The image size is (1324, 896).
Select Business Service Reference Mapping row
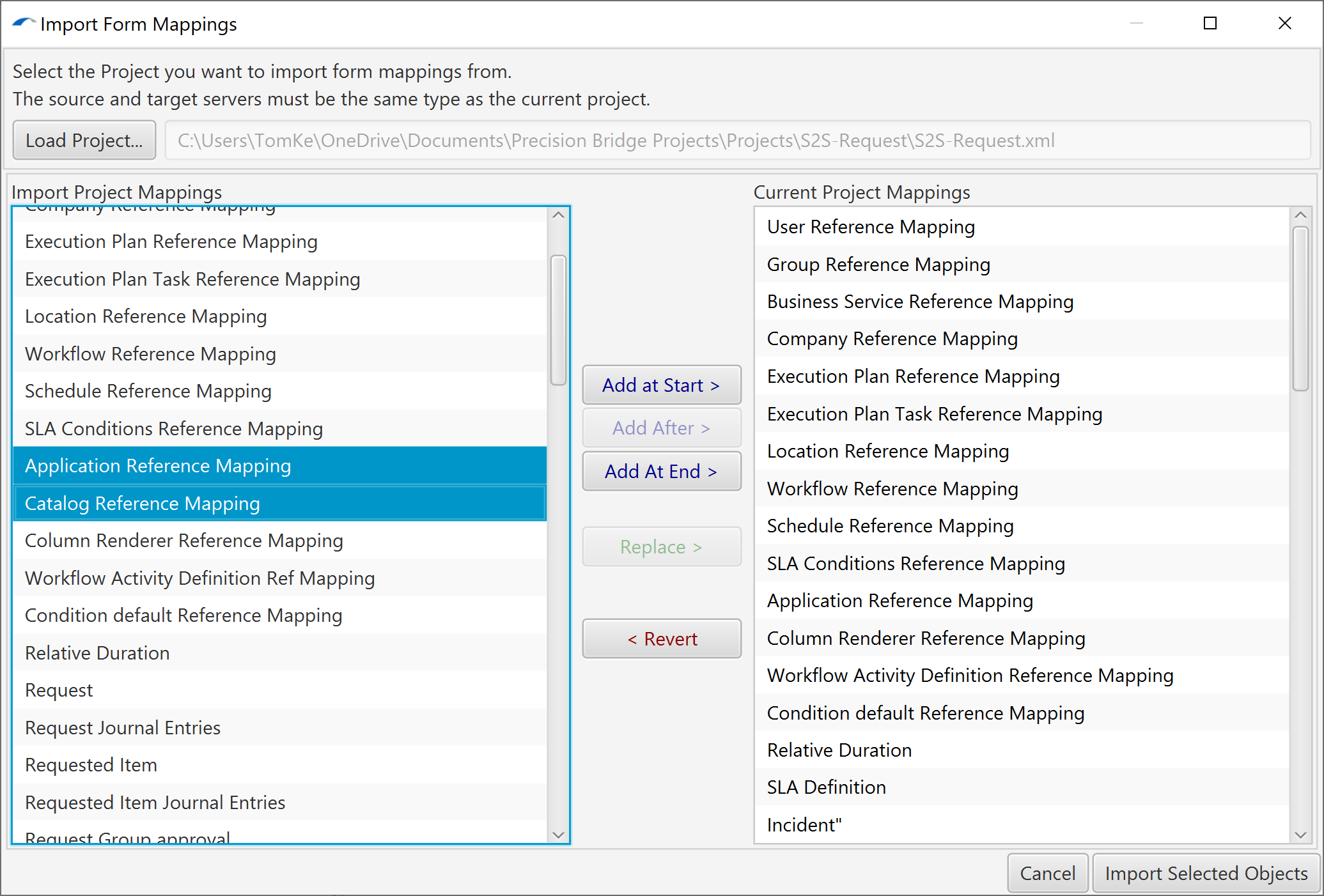[1022, 302]
